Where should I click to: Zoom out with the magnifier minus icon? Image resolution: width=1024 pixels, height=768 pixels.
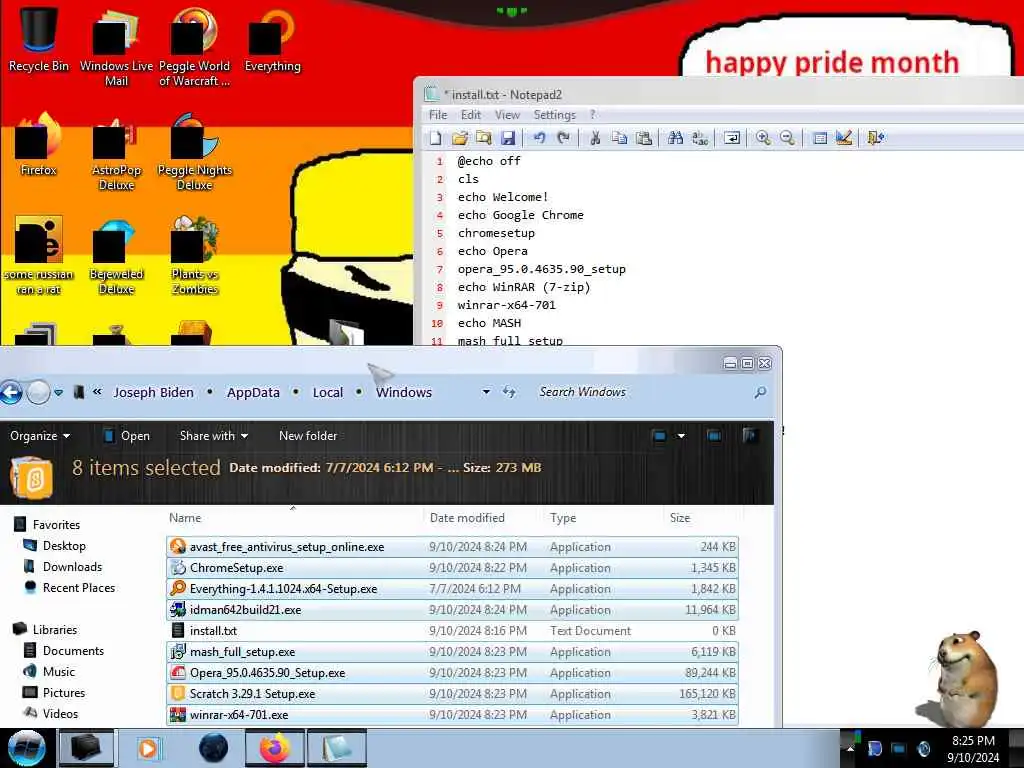pyautogui.click(x=787, y=138)
